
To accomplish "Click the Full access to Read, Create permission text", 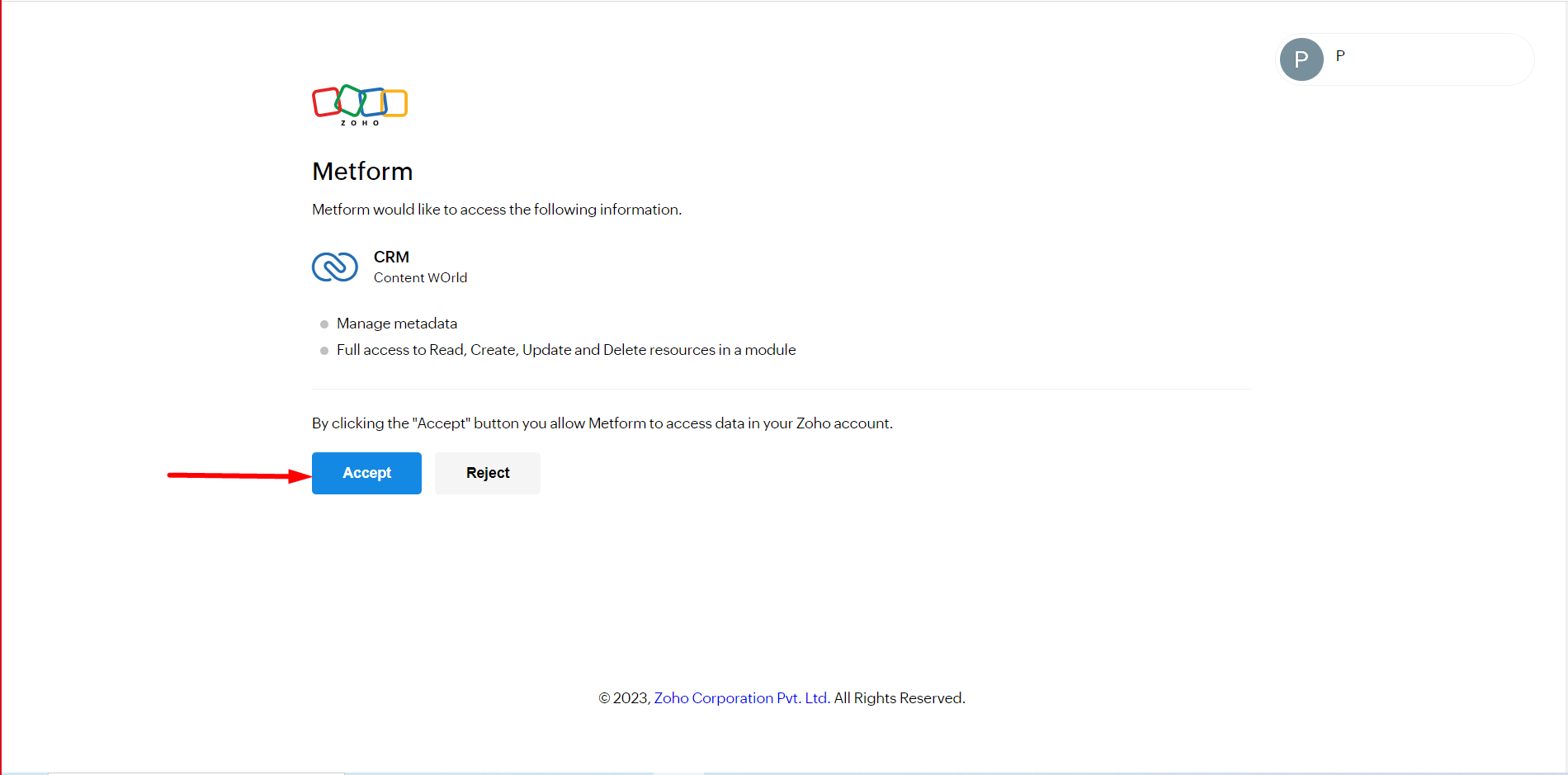I will [x=566, y=350].
